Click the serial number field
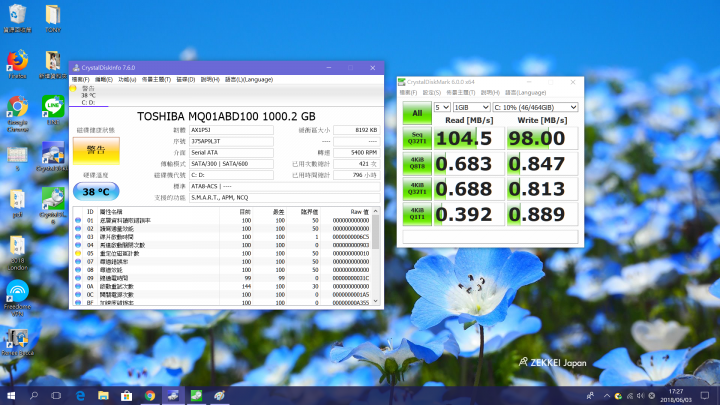720x405 pixels. (x=231, y=141)
